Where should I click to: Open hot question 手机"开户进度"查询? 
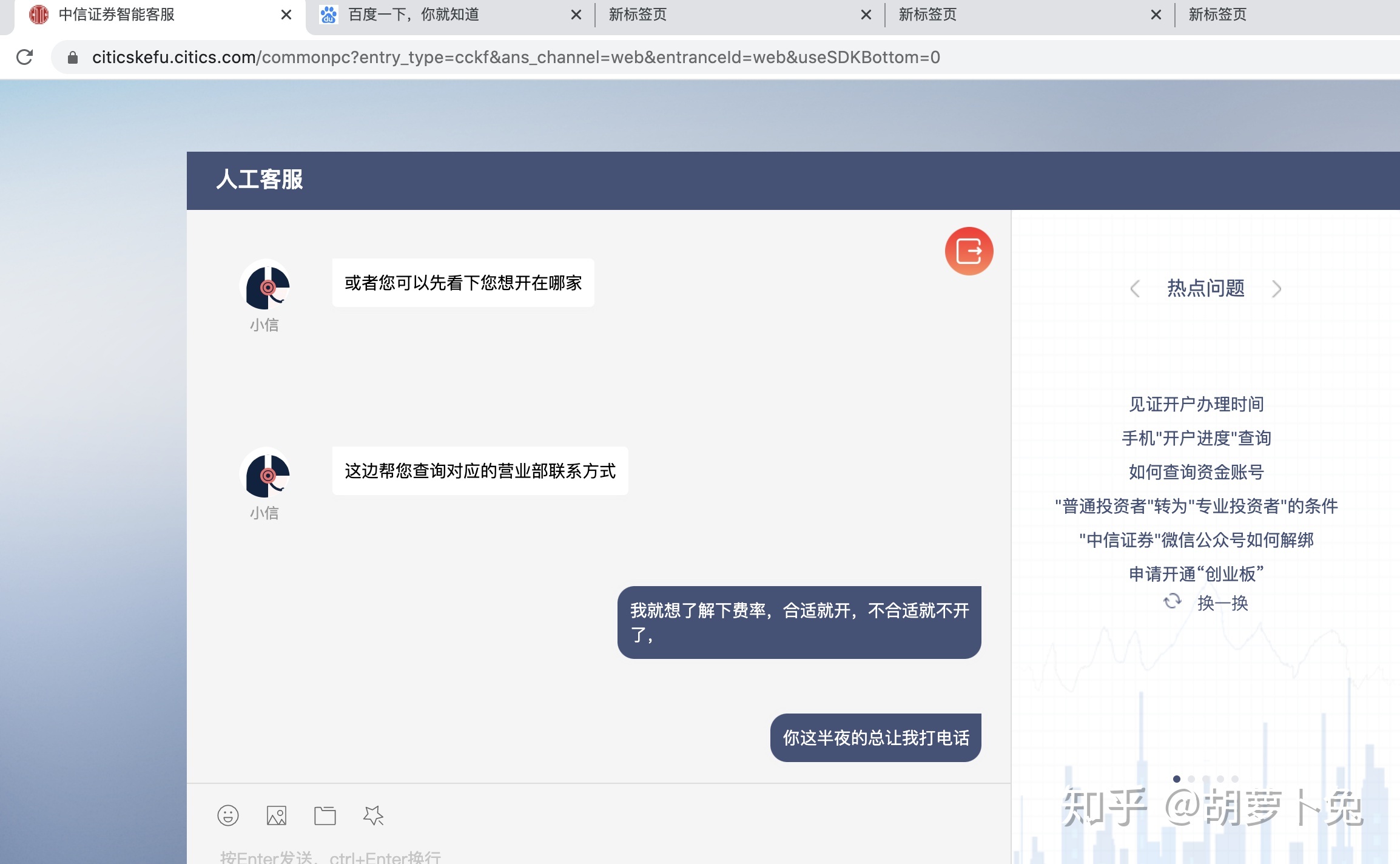pyautogui.click(x=1196, y=438)
